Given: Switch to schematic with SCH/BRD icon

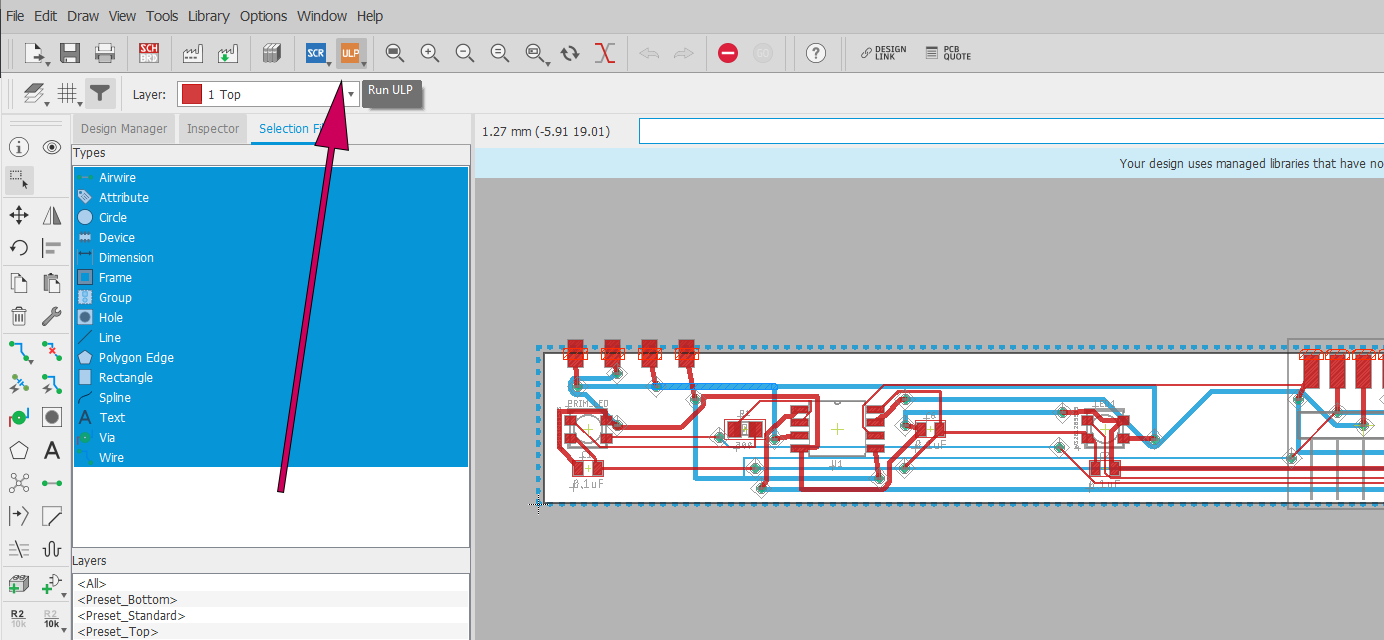Looking at the screenshot, I should click(148, 53).
